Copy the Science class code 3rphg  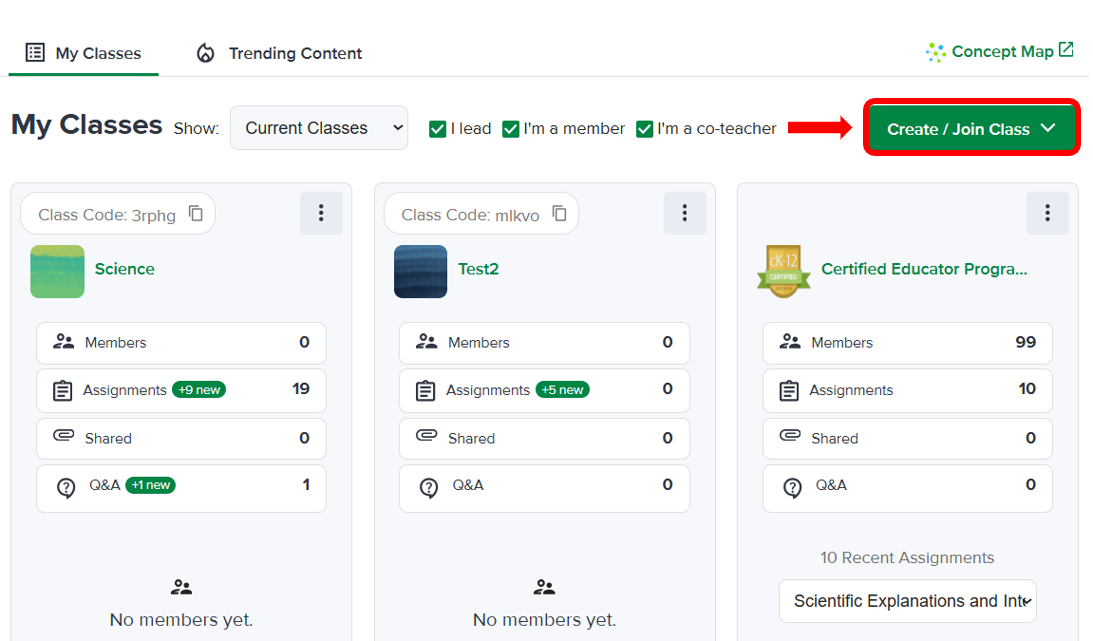196,213
